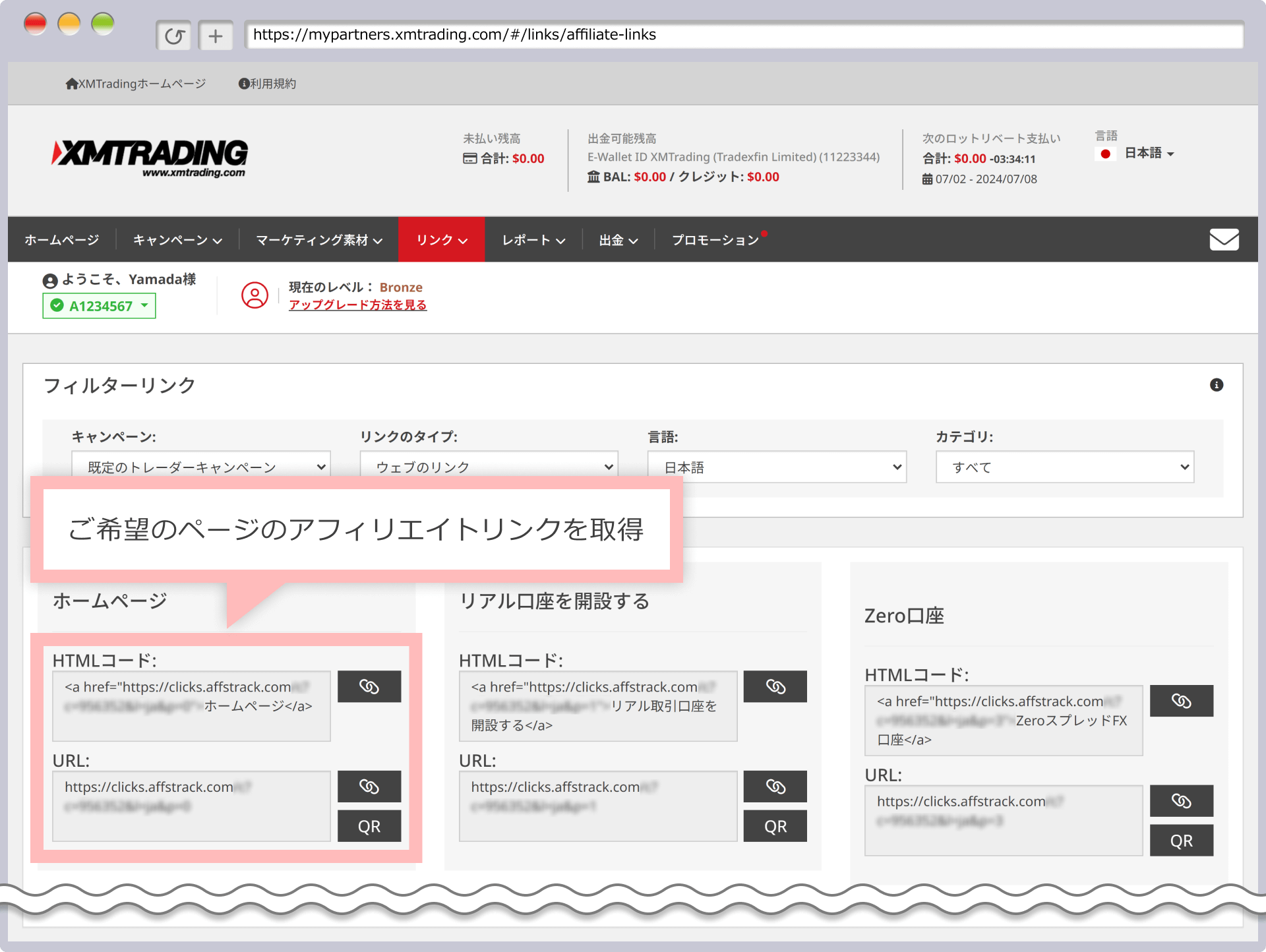
Task: Copy the リアル口座 URL link
Action: tap(775, 787)
